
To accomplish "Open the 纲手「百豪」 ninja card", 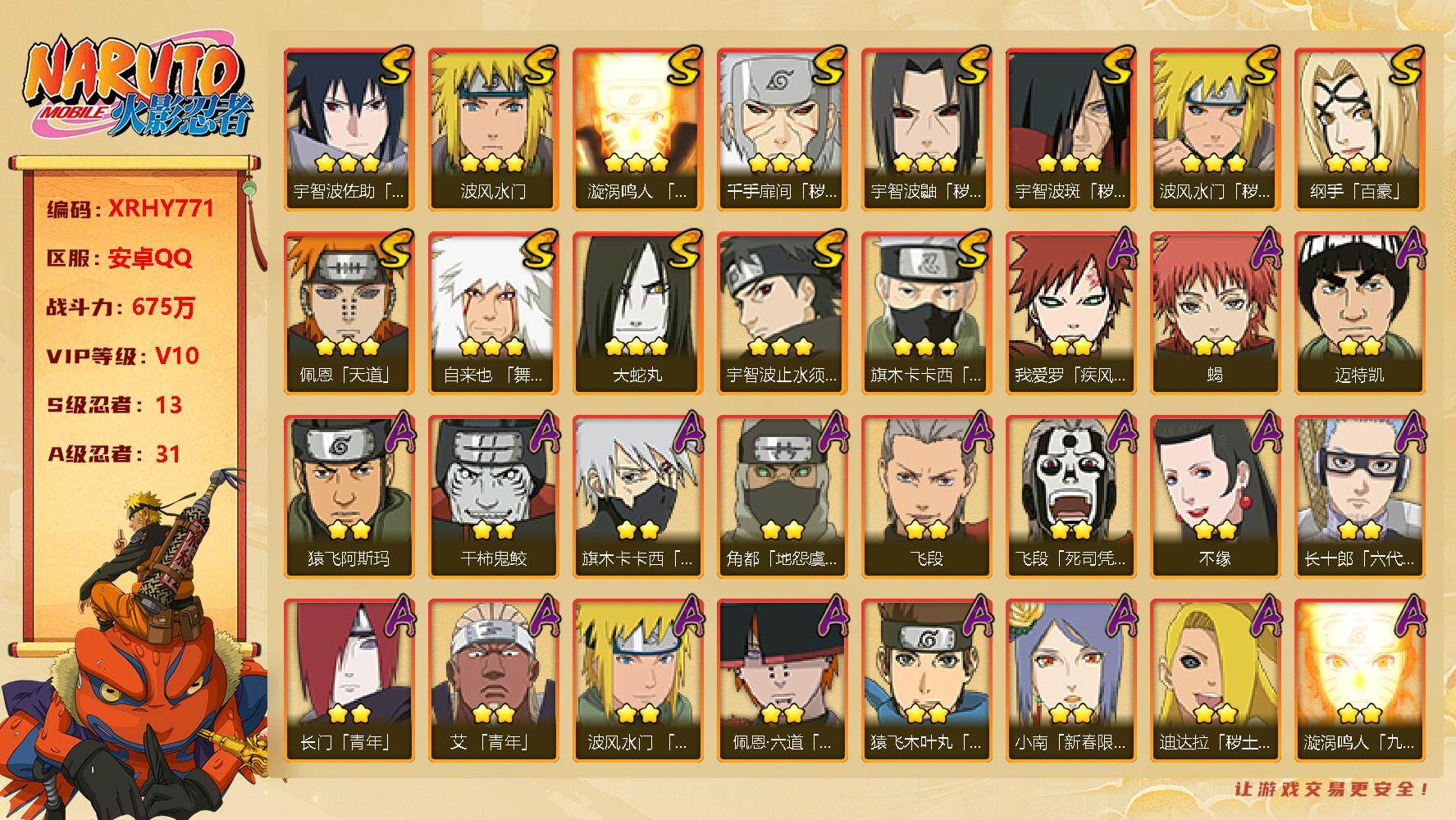I will click(1359, 130).
